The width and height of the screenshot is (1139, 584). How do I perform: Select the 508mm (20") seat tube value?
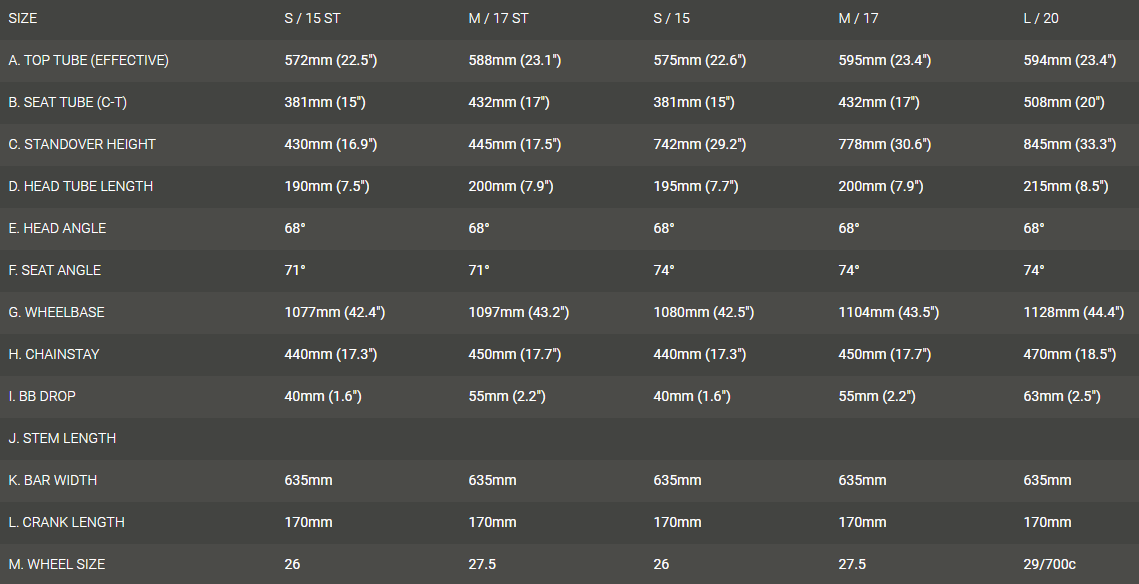point(1064,102)
